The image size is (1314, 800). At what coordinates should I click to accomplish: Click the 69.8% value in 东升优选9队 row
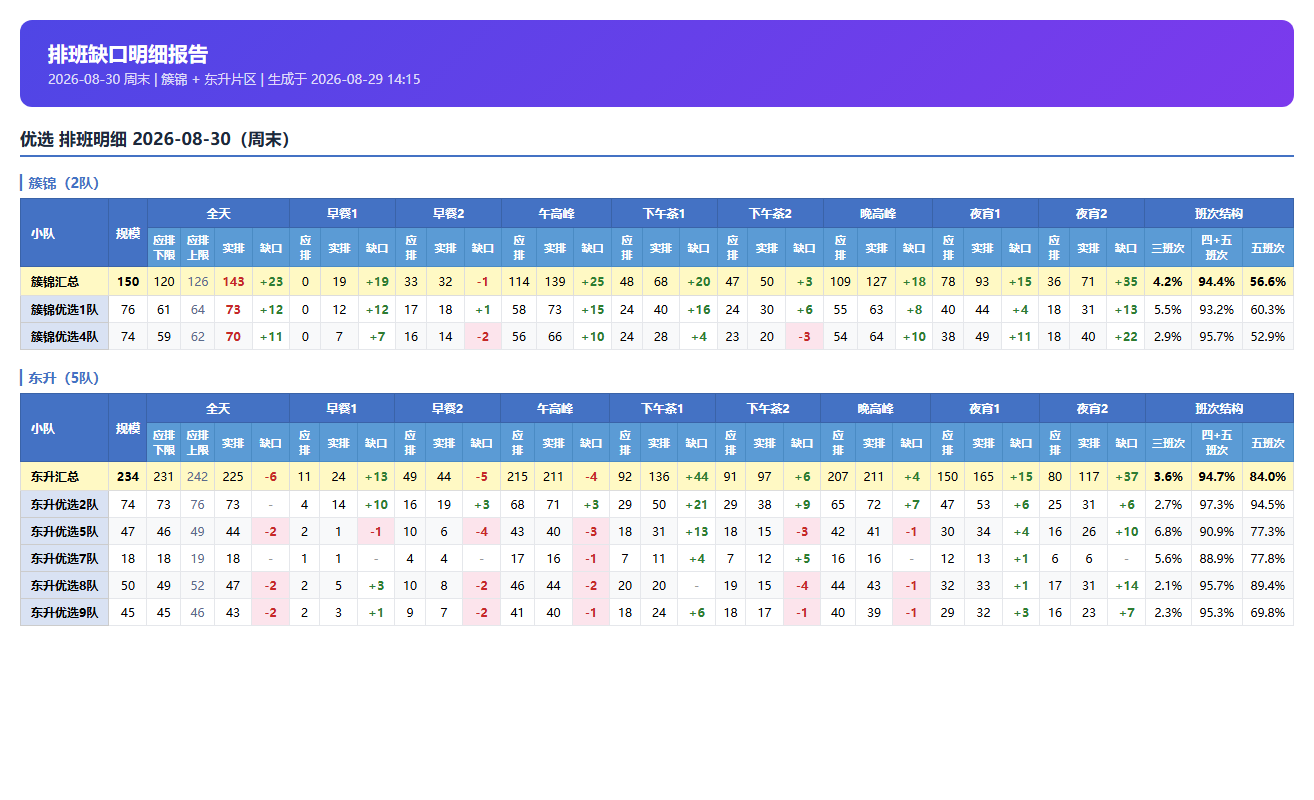[1268, 613]
